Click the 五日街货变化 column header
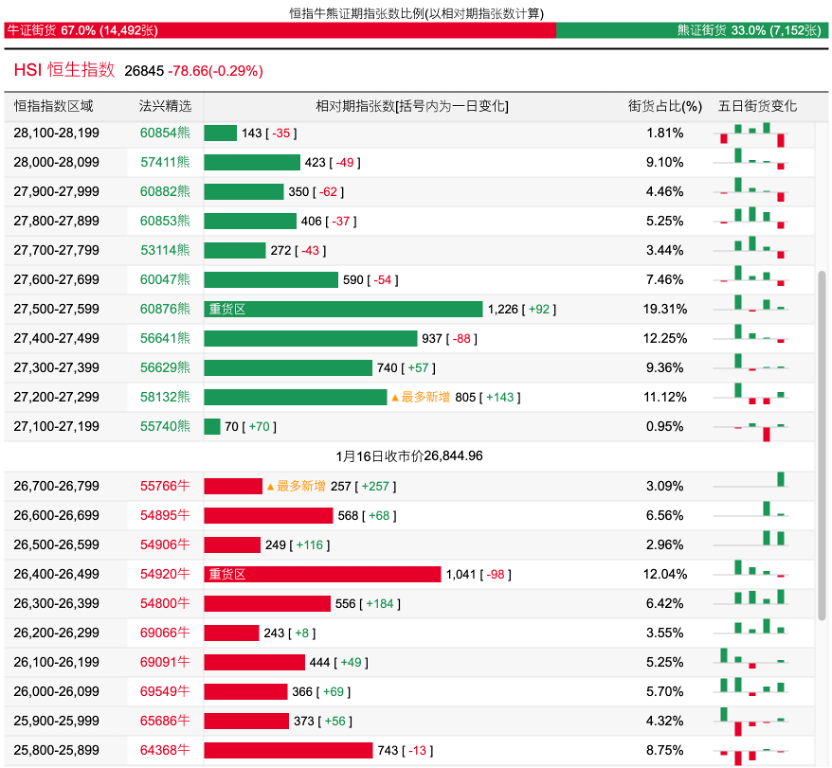 [x=758, y=105]
